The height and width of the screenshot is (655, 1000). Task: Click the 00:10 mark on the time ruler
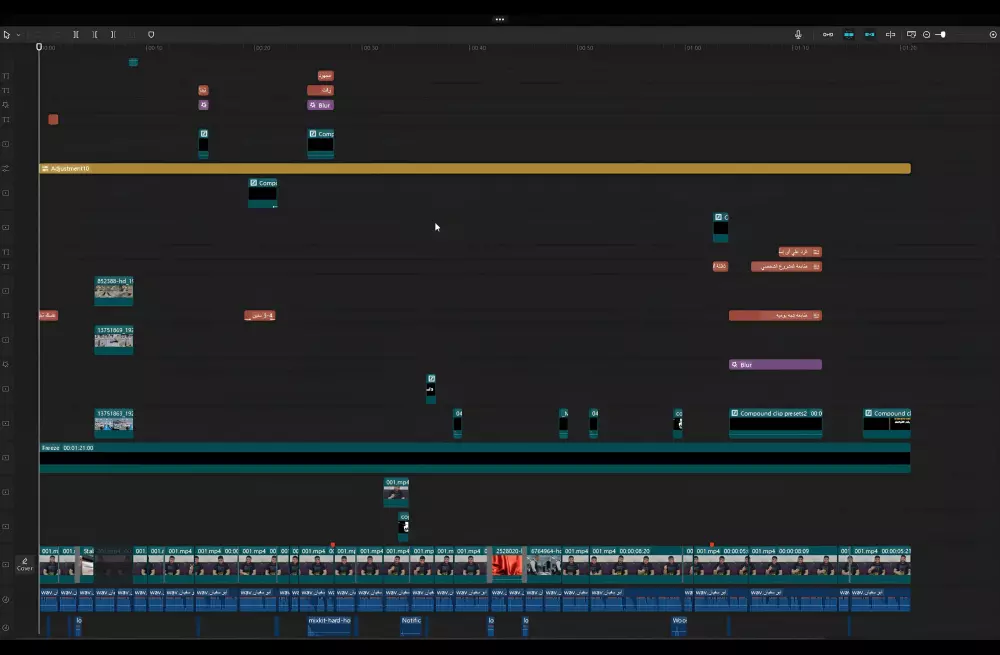[x=154, y=48]
